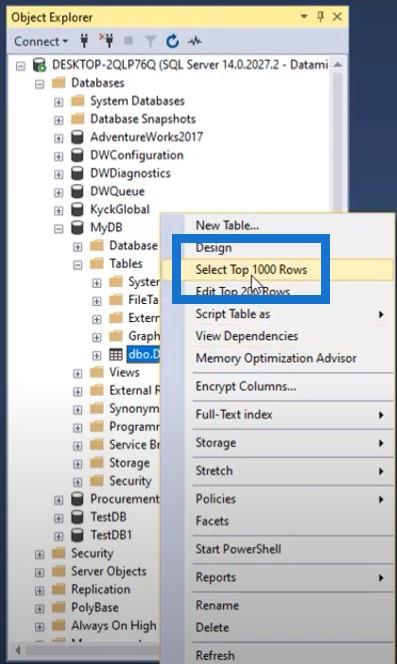Click the TestDB database icon

pos(77,517)
